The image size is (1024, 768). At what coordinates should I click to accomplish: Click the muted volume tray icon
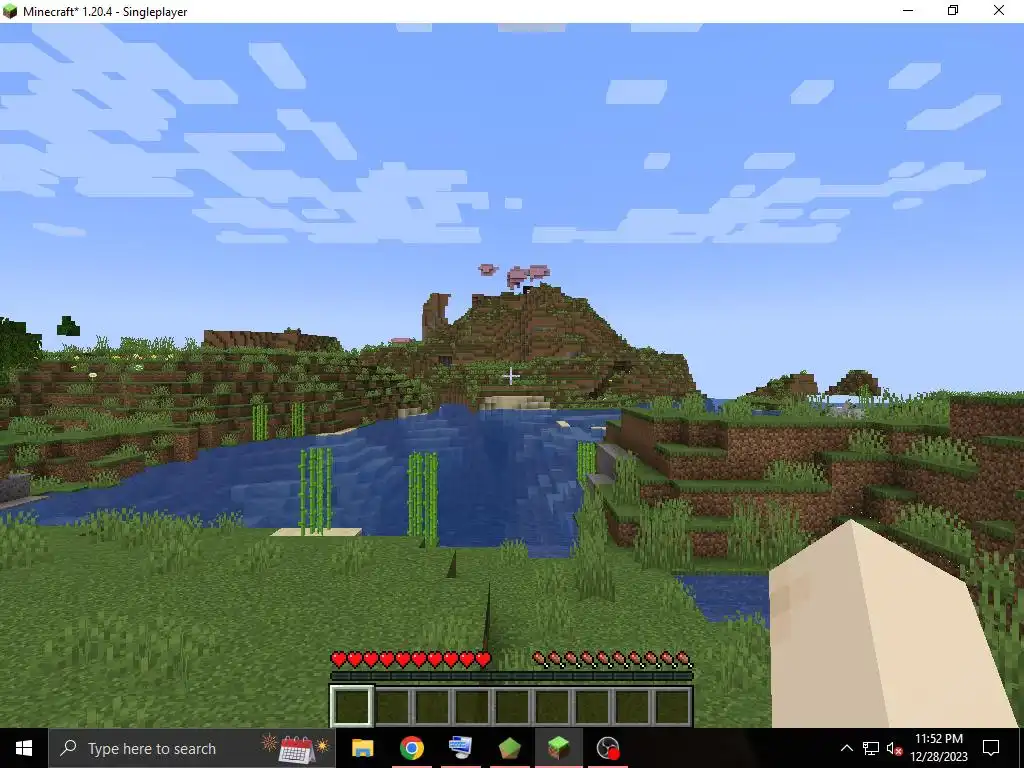coord(894,748)
